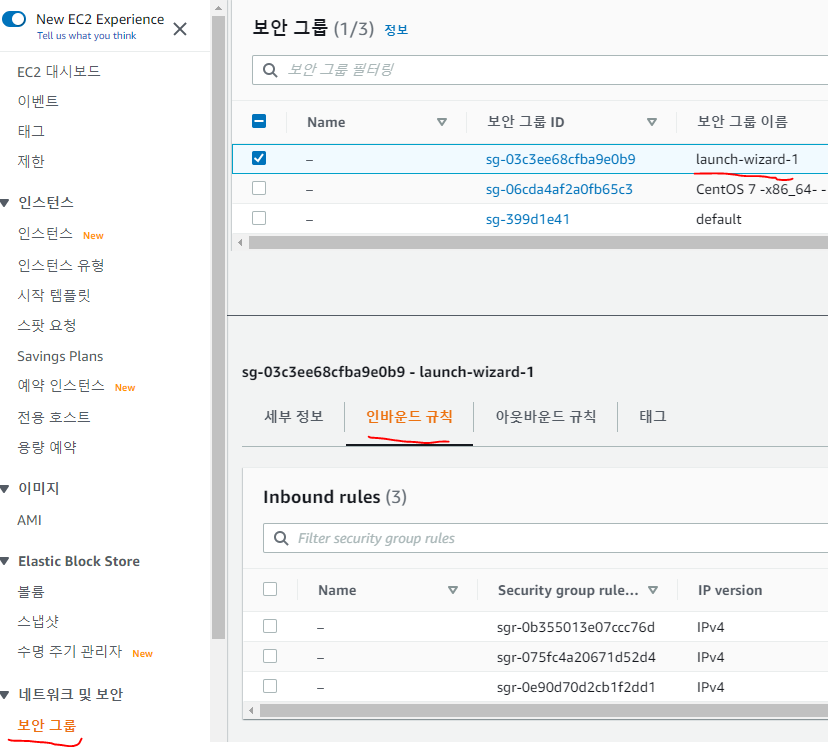828x747 pixels.
Task: Open AMI in the sidebar
Action: coord(30,521)
